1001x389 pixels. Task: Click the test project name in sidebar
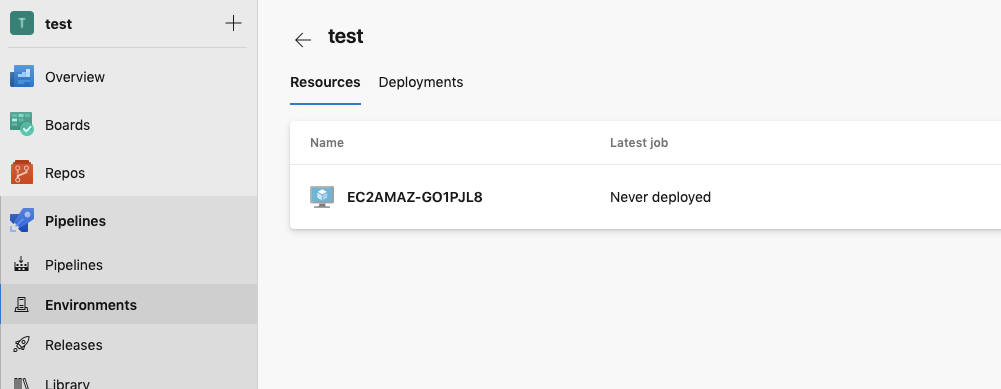[58, 24]
